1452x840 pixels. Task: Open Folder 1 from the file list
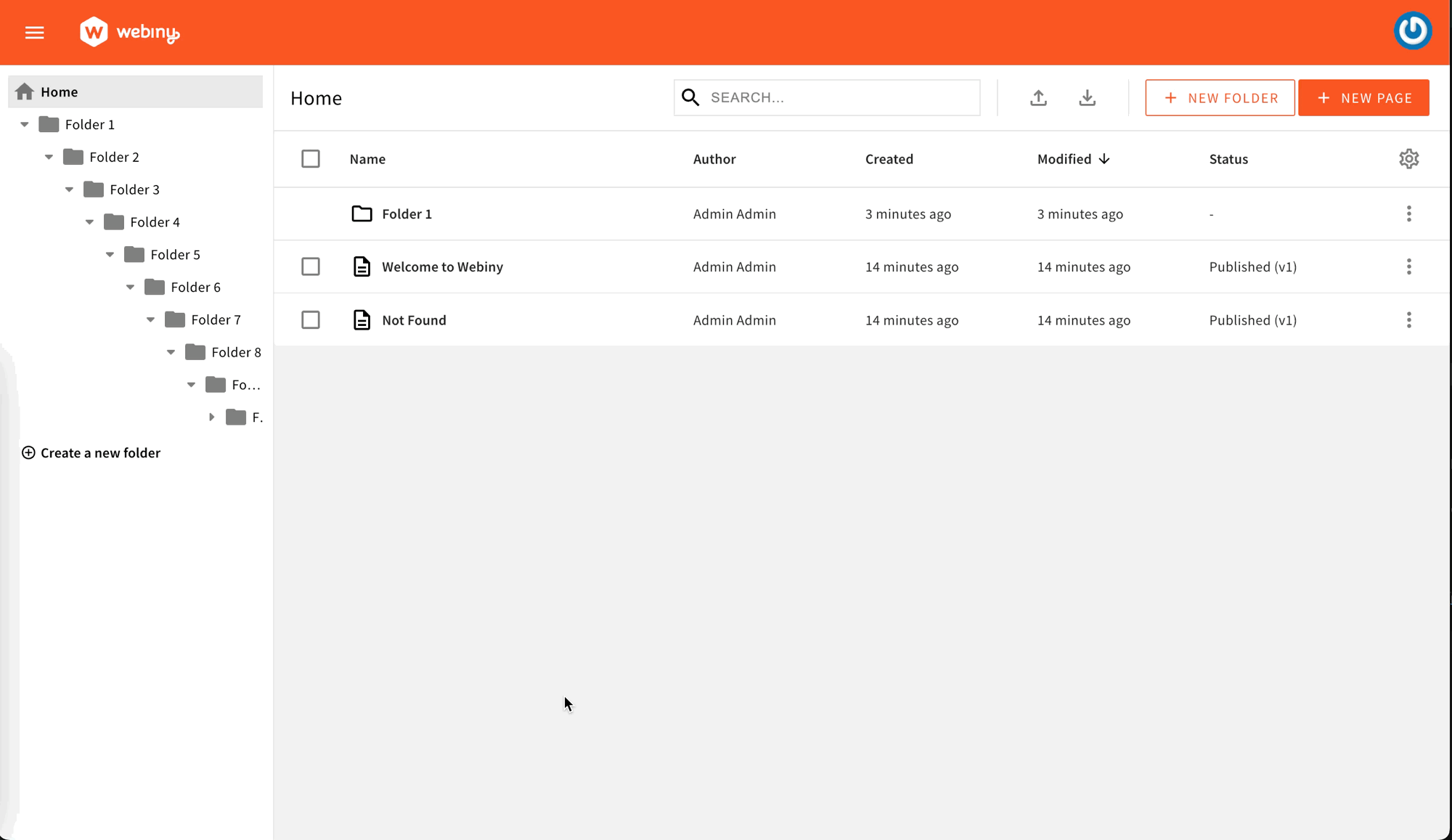pyautogui.click(x=407, y=213)
